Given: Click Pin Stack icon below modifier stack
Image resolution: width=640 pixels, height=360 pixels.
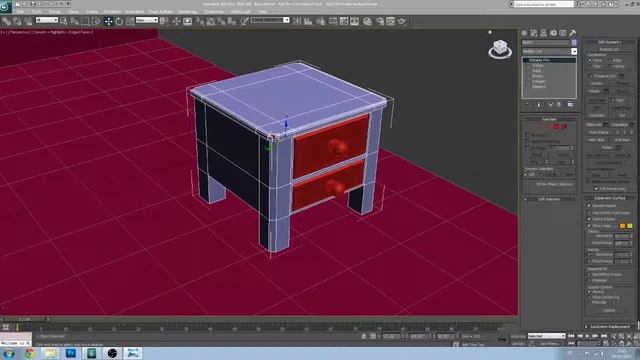Looking at the screenshot, I should click(527, 104).
